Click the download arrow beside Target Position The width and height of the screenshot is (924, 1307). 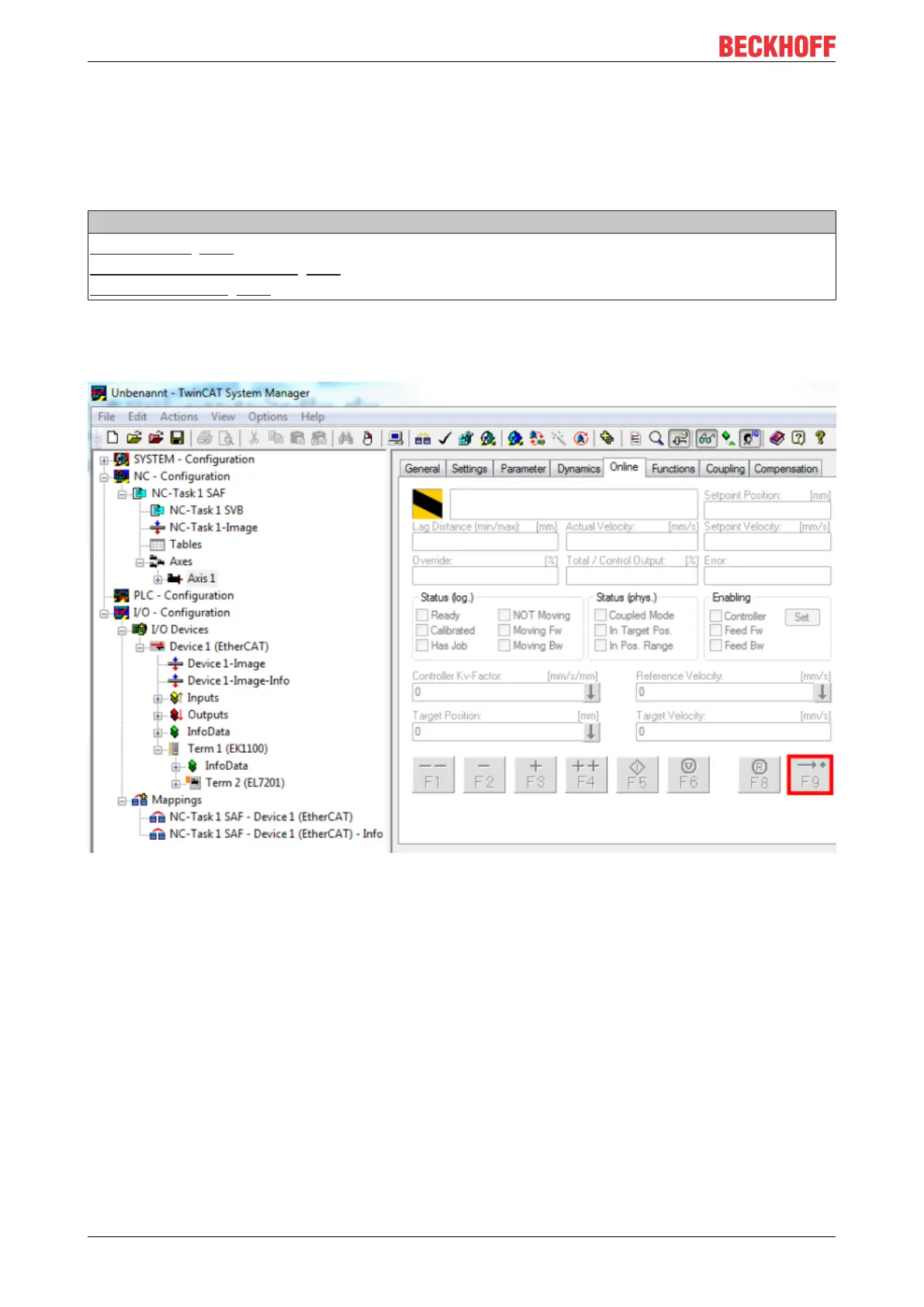click(591, 731)
